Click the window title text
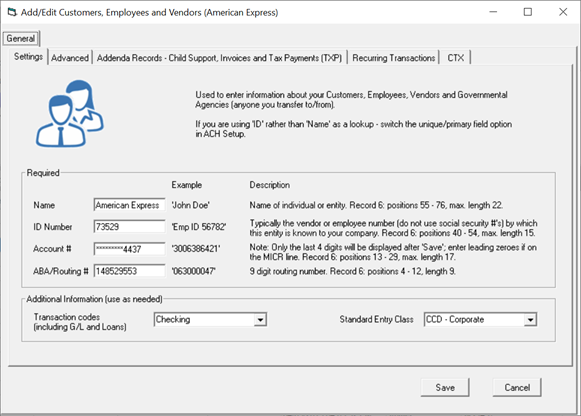 149,13
